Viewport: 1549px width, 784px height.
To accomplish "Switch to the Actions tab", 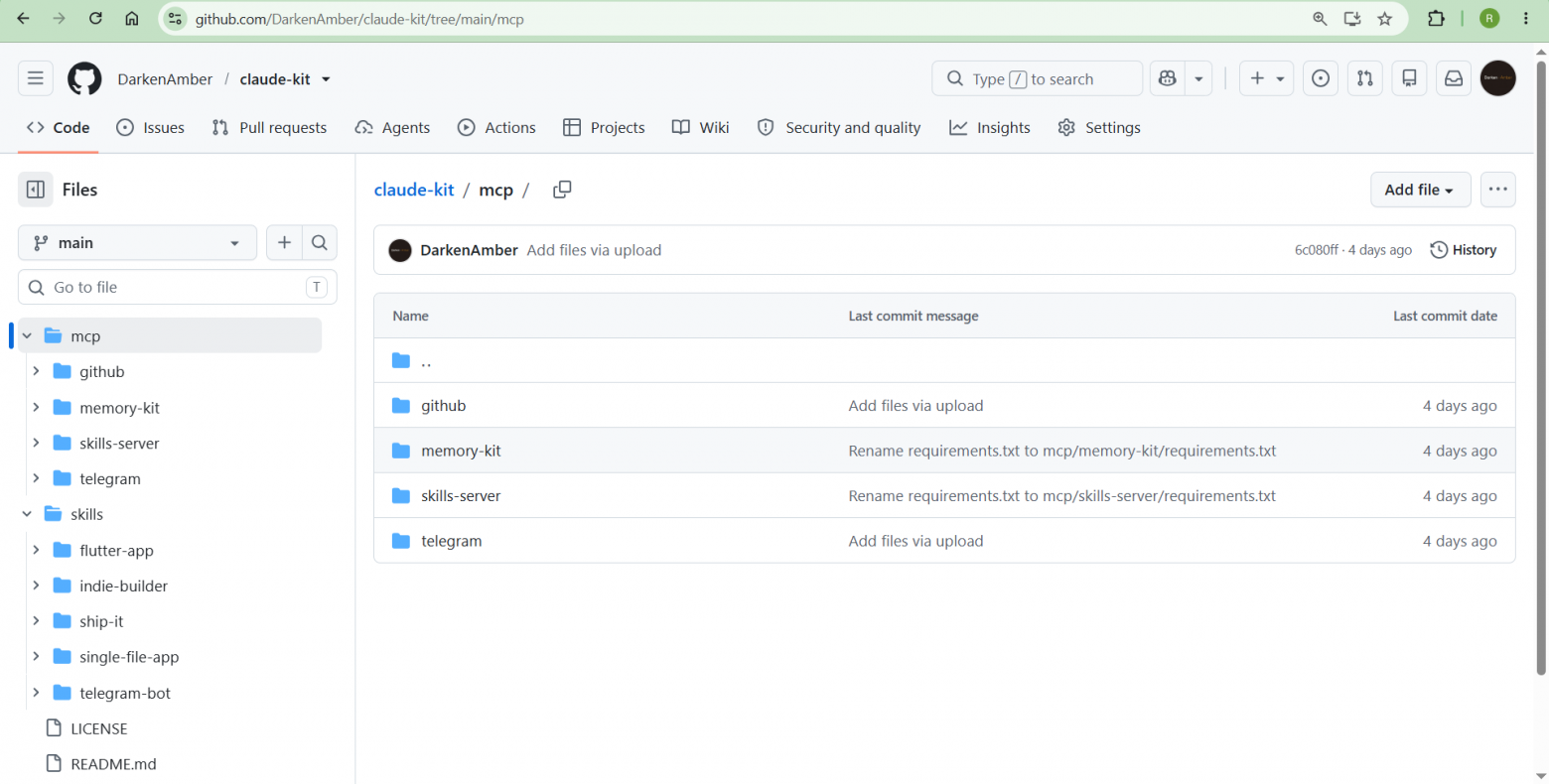I will tap(496, 128).
